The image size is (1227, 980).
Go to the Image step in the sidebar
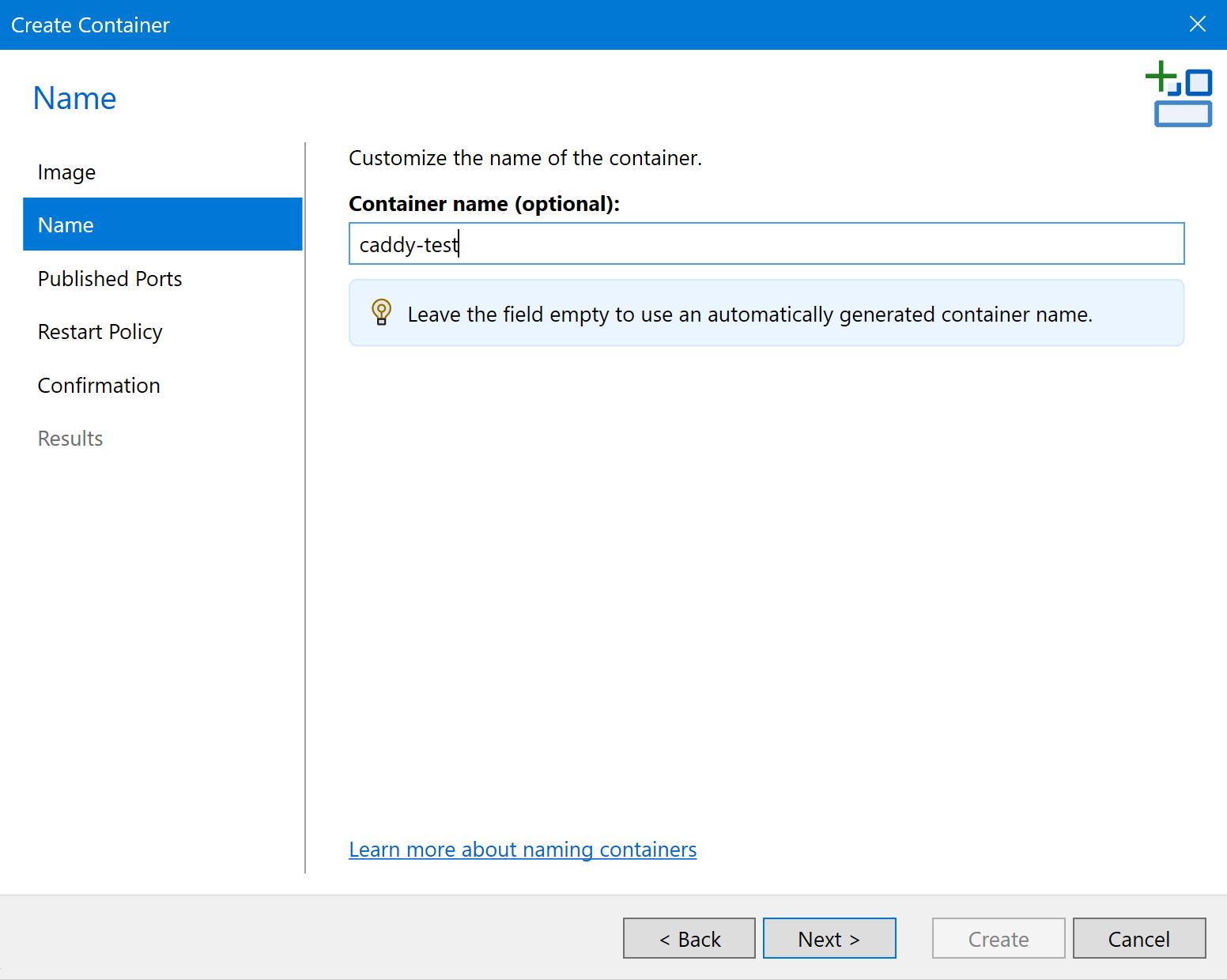click(x=66, y=172)
